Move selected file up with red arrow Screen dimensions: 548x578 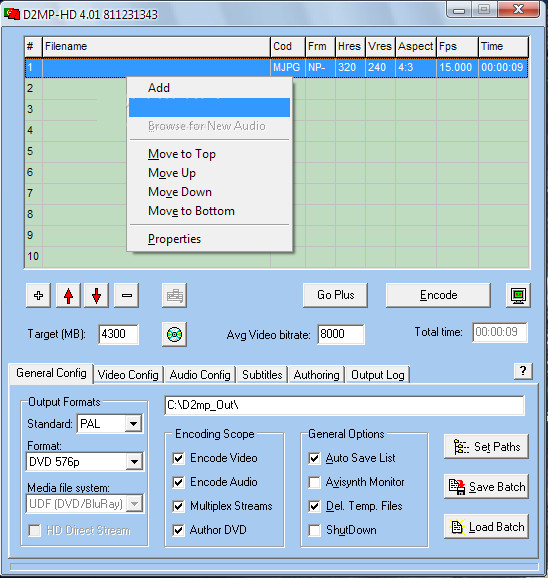click(68, 295)
